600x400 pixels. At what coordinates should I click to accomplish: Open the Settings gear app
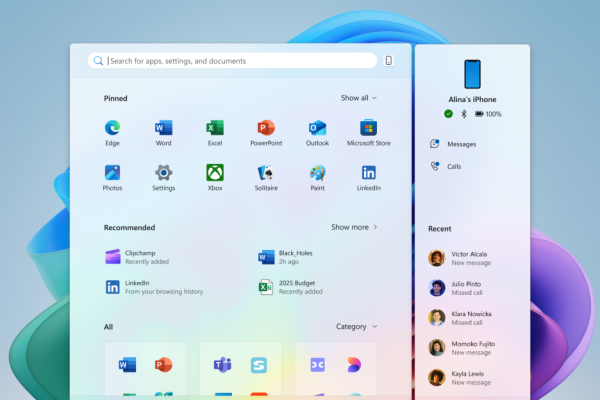[x=163, y=177]
